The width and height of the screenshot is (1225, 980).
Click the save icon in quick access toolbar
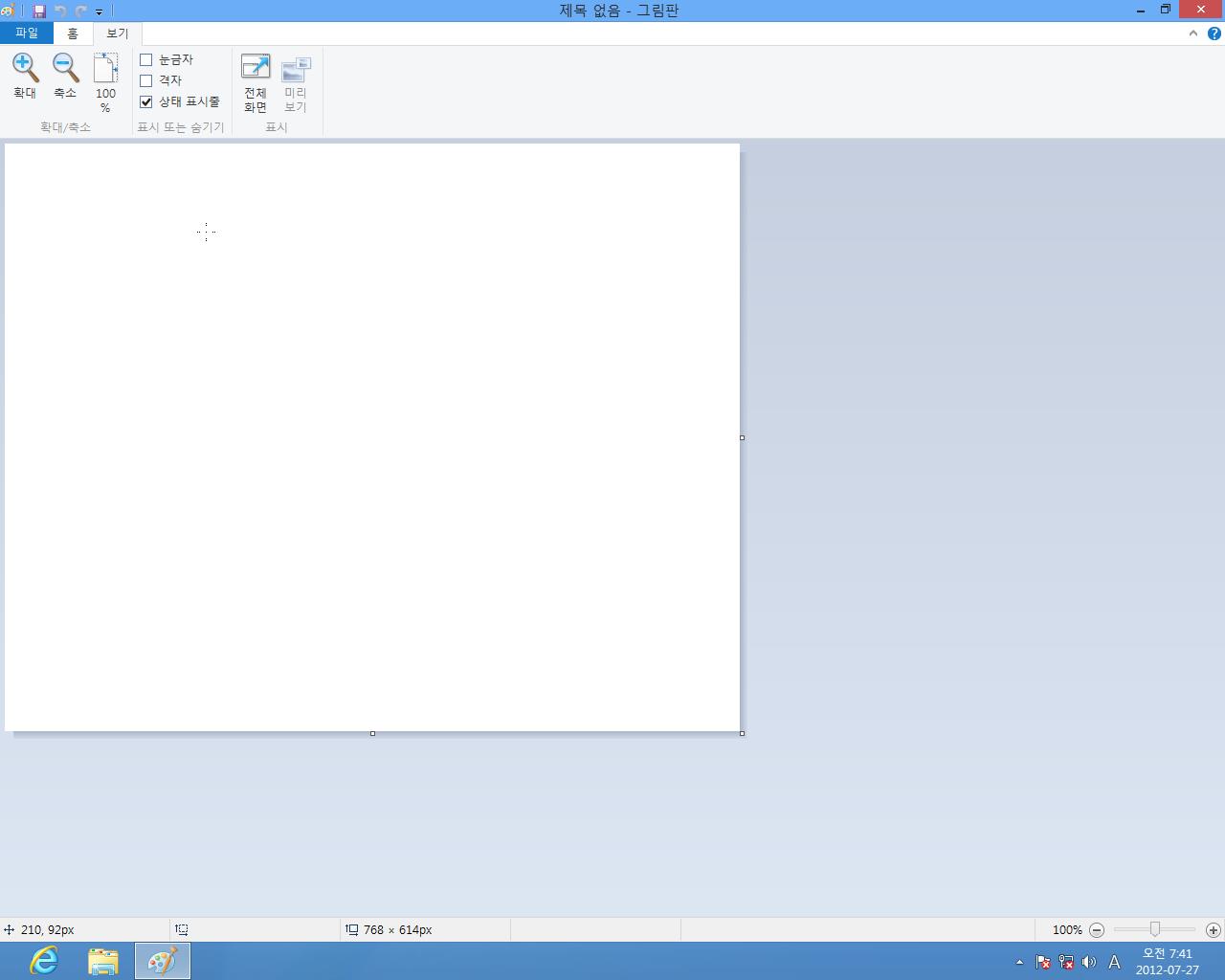pyautogui.click(x=39, y=11)
